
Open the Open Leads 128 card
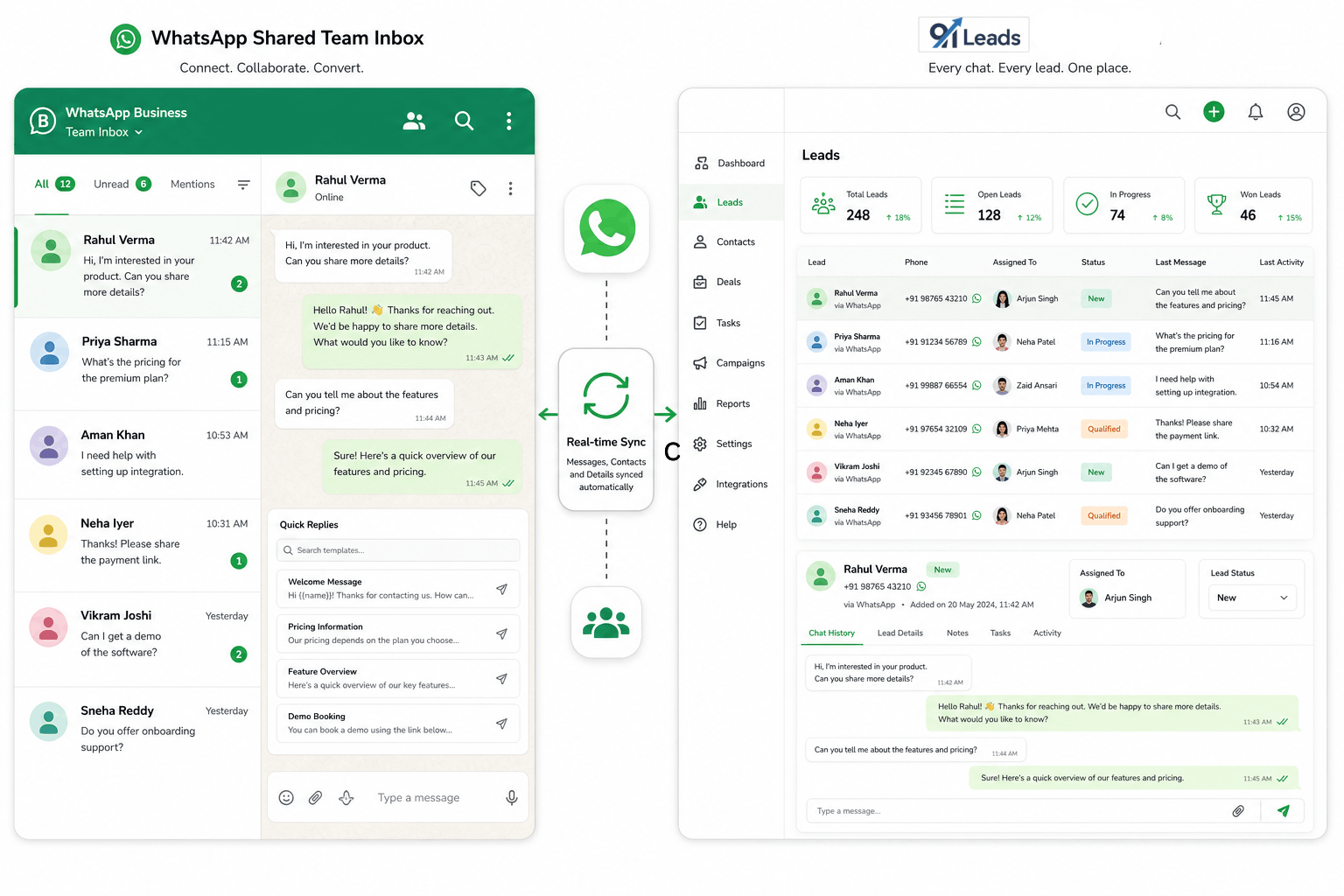992,206
